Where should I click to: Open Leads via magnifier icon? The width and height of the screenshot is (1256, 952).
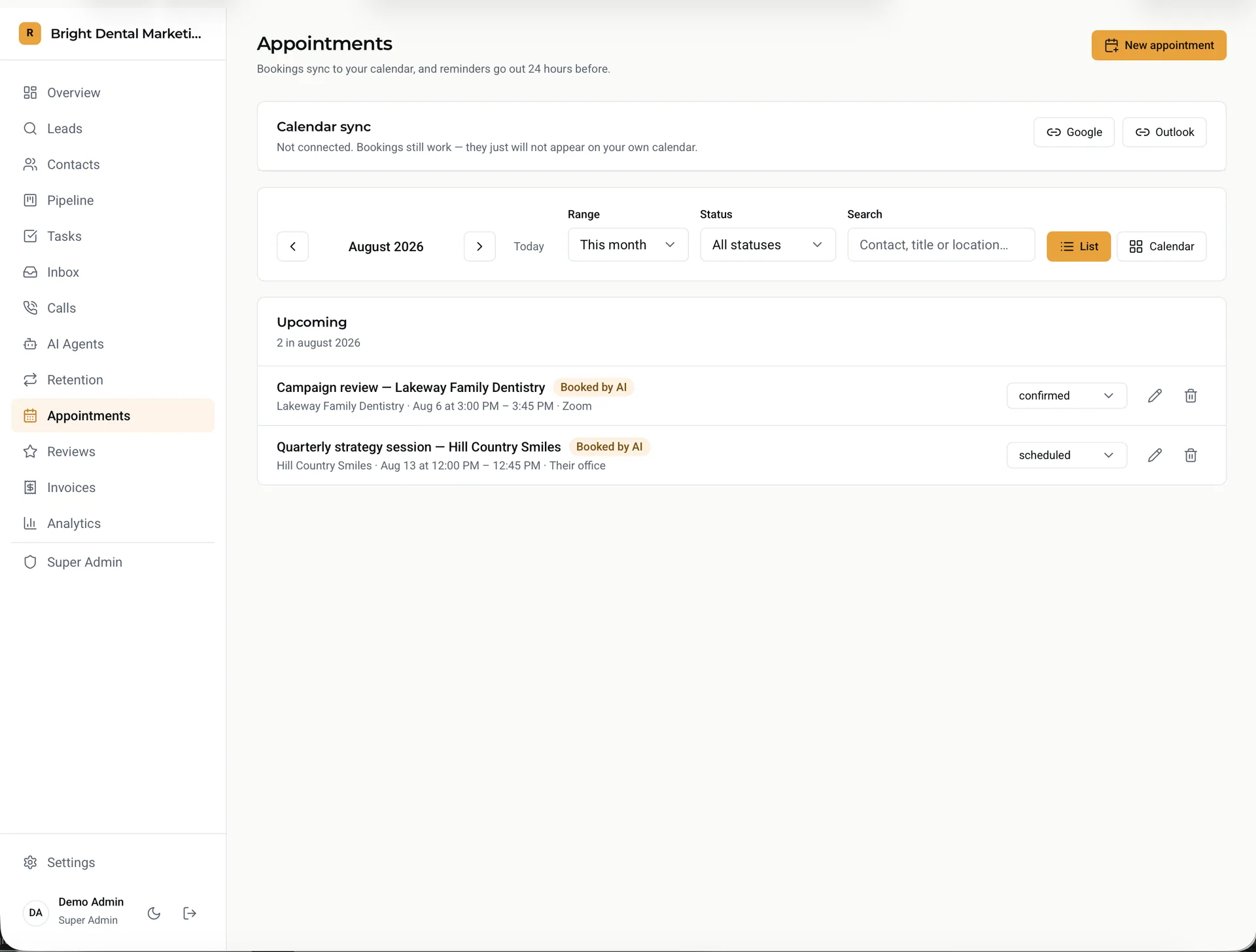[x=30, y=128]
